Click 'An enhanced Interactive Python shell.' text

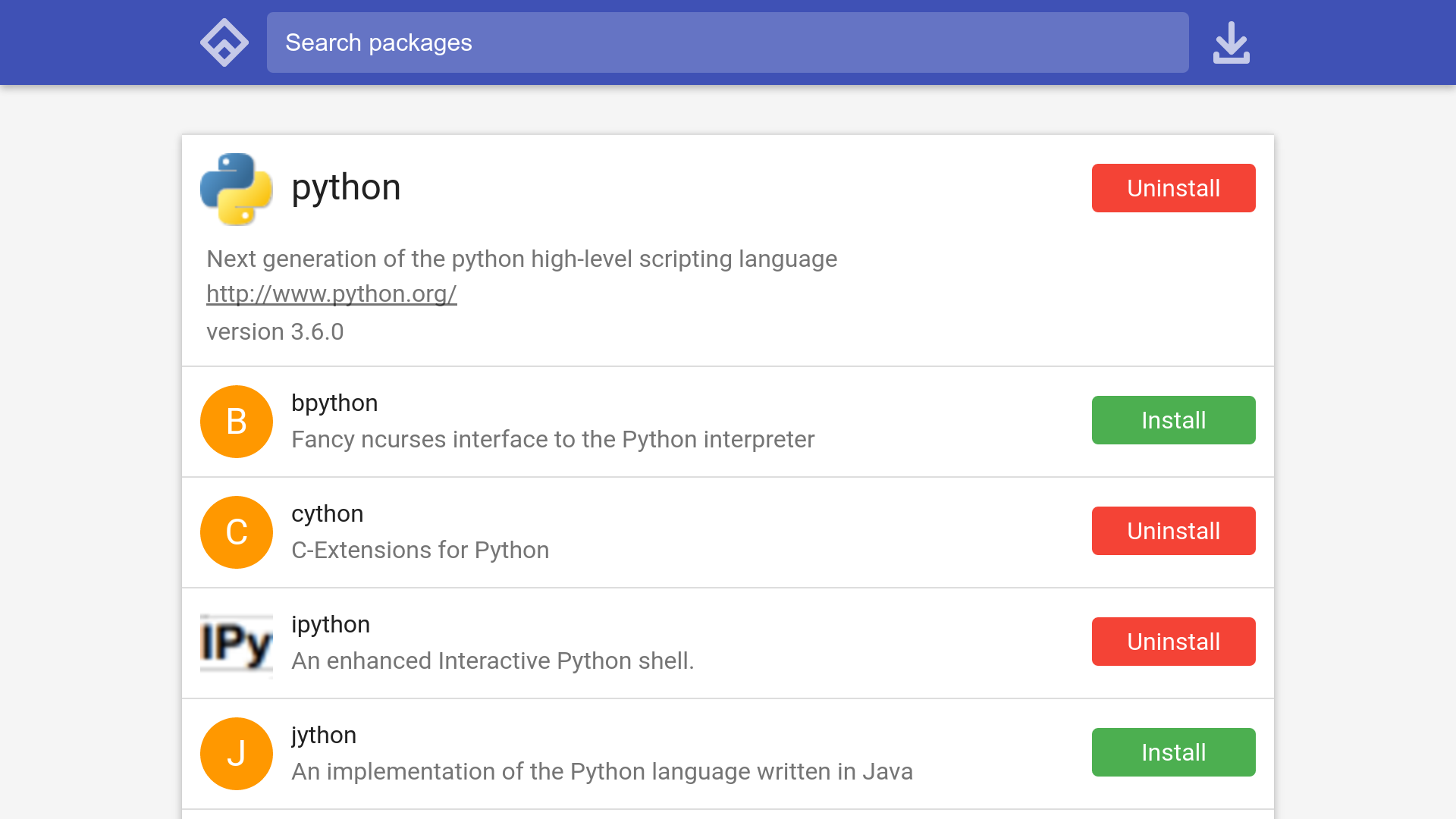(x=493, y=661)
